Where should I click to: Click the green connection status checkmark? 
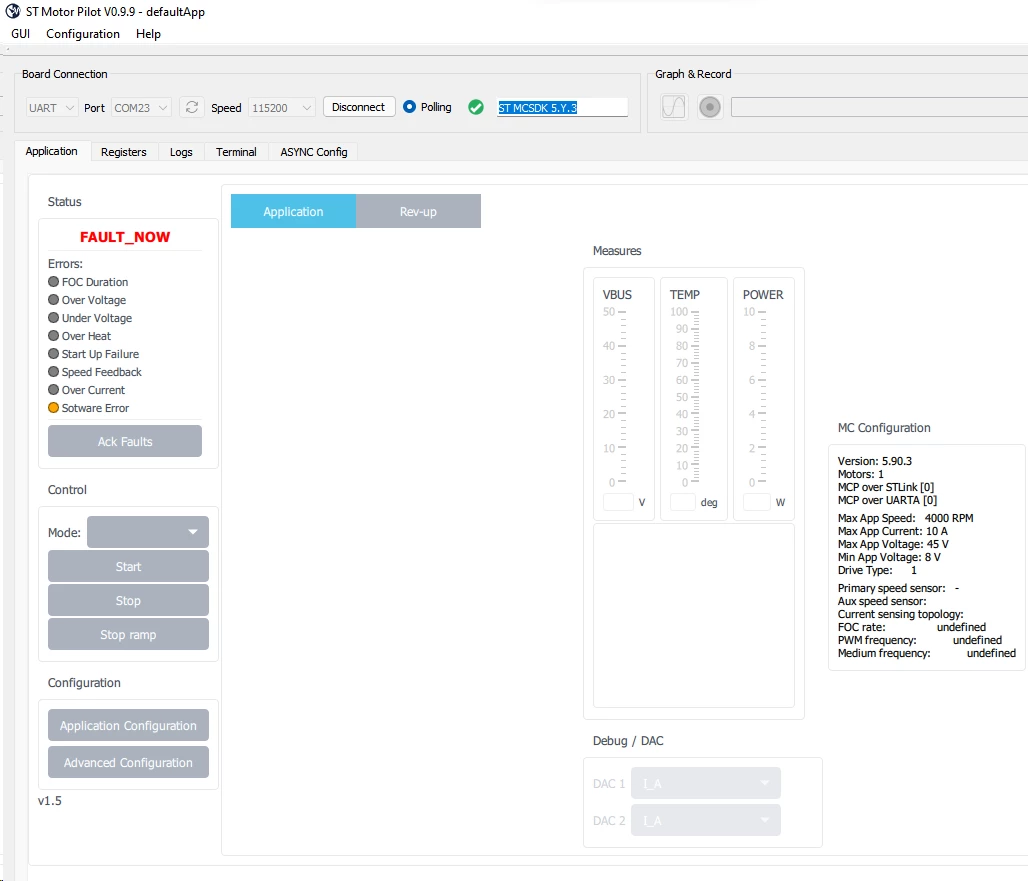(x=476, y=107)
